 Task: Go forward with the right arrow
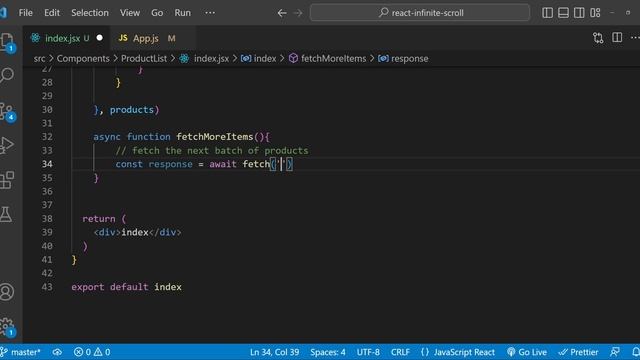(x=298, y=13)
